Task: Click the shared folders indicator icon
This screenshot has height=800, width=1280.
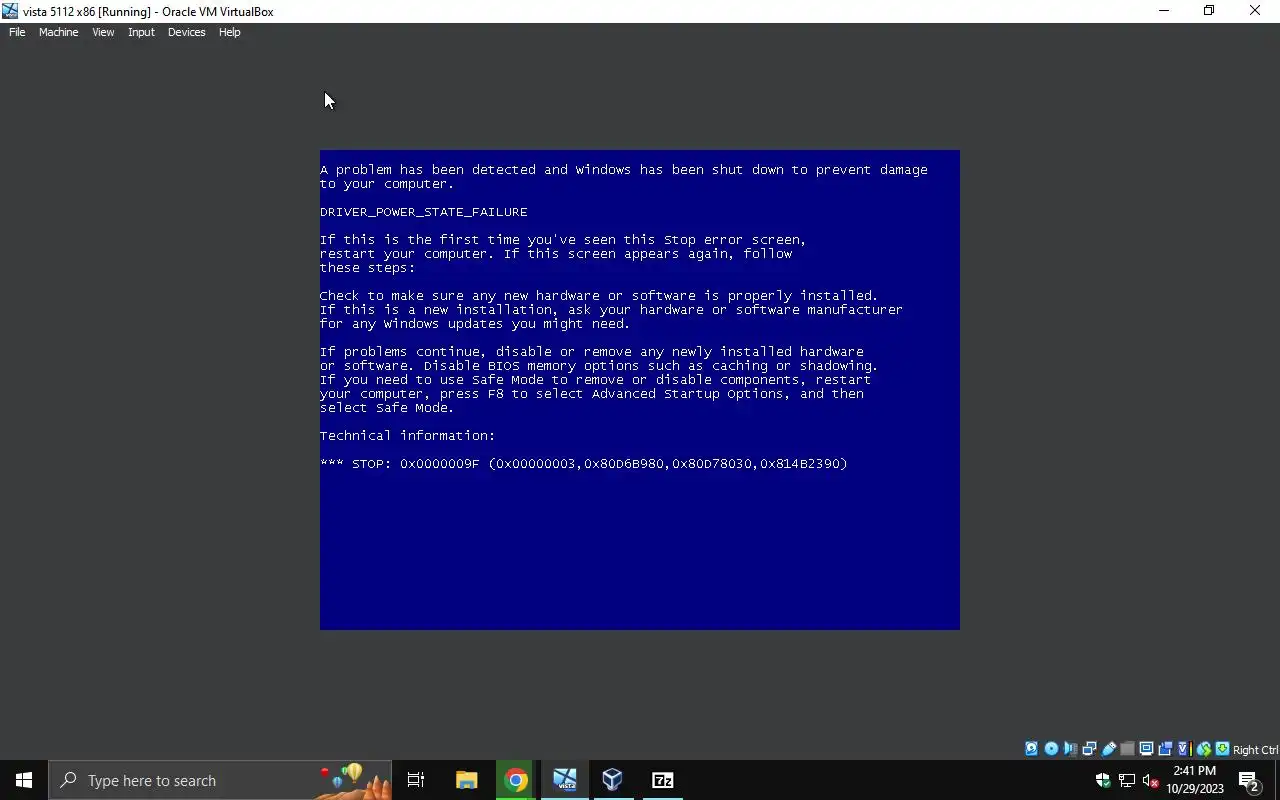Action: 1128,749
